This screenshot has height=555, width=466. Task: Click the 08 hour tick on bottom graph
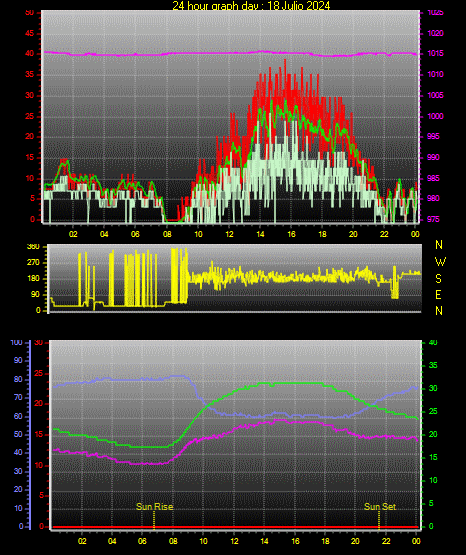coord(173,541)
